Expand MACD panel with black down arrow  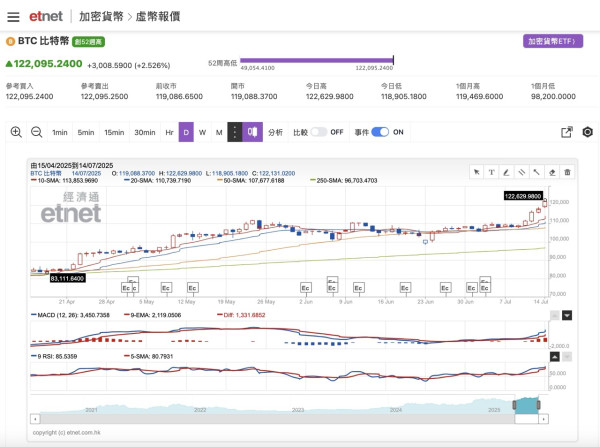click(x=567, y=315)
